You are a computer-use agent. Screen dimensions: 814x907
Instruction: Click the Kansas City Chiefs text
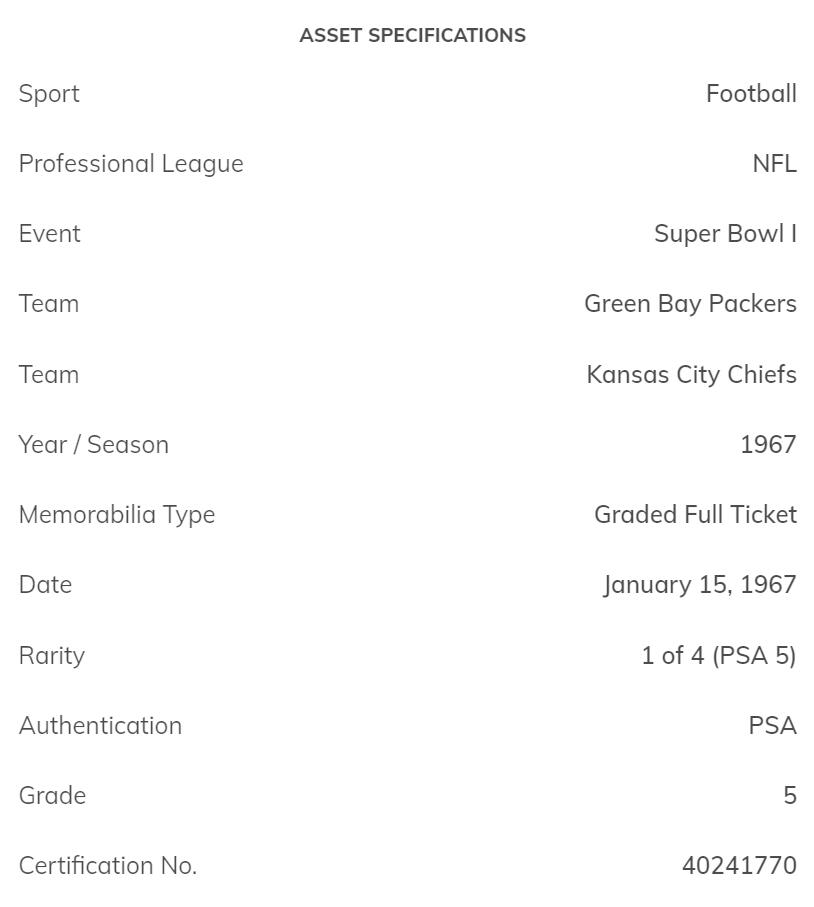click(691, 375)
